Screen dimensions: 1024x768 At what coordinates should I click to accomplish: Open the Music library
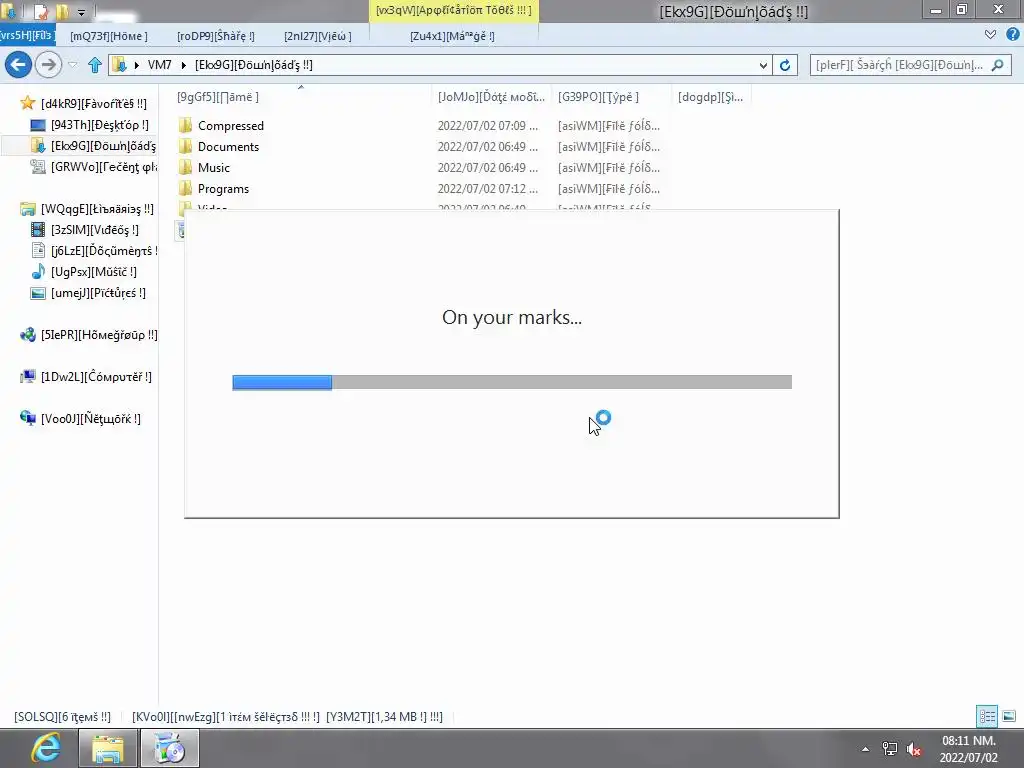point(93,272)
